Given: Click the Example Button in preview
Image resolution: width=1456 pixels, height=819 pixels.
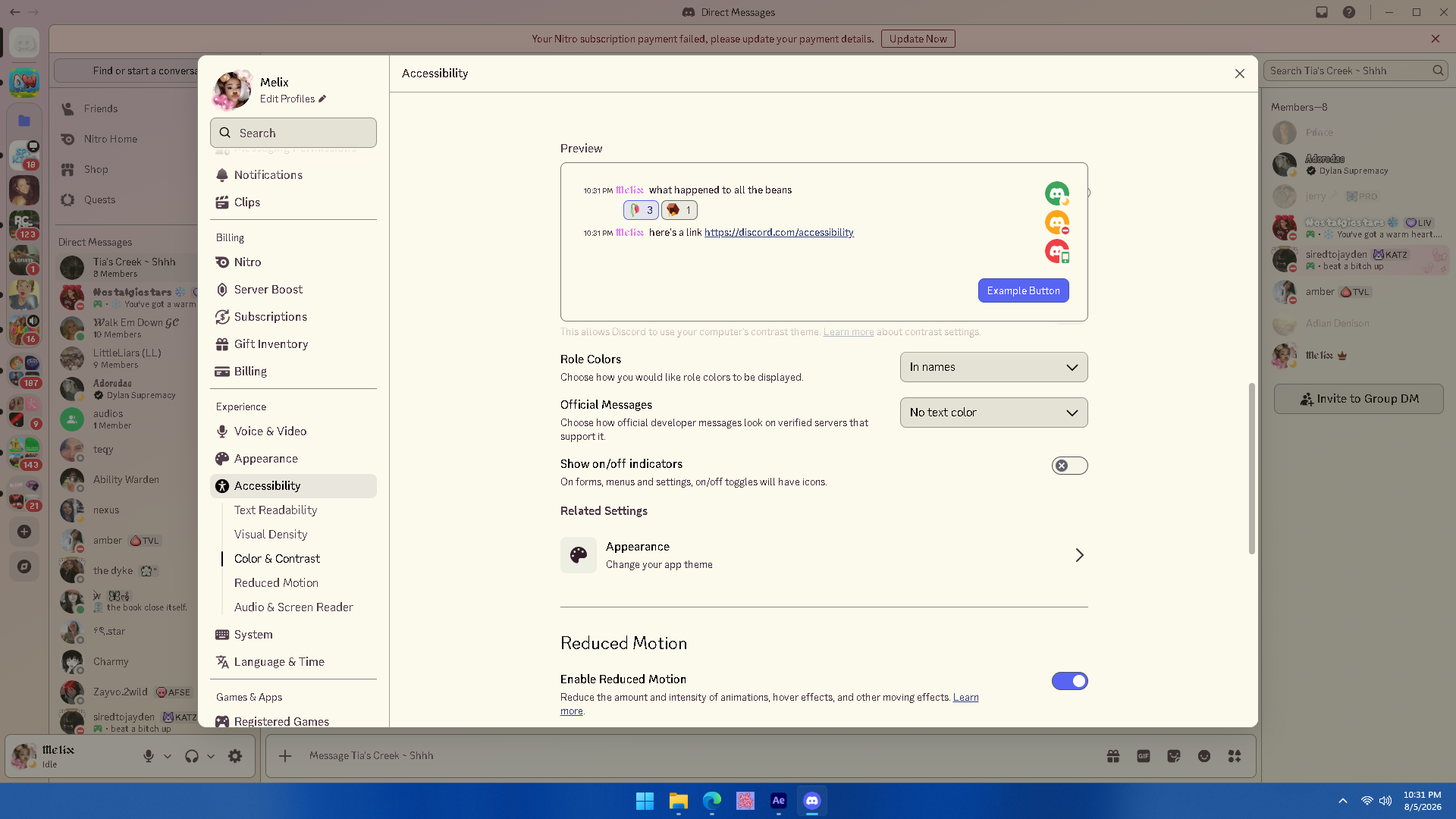Looking at the screenshot, I should [x=1023, y=290].
